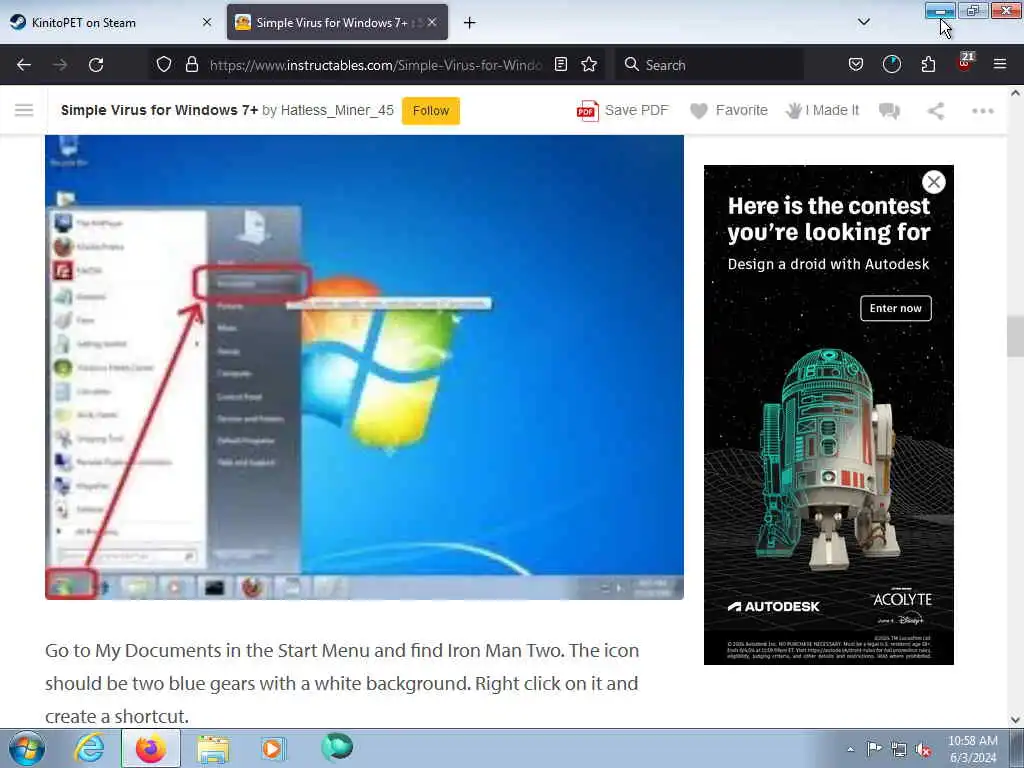Image resolution: width=1024 pixels, height=768 pixels.
Task: Open the Windows Start menu orb
Action: click(x=27, y=748)
